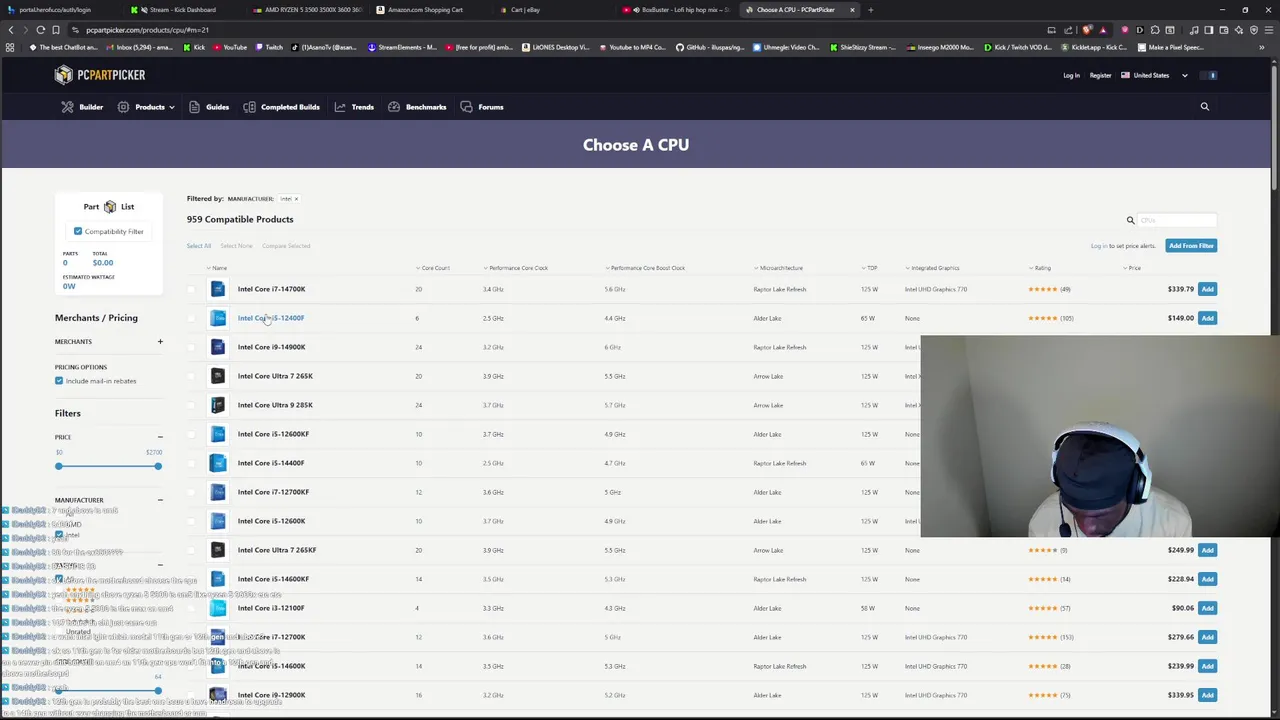Open the Products dropdown menu
The height and width of the screenshot is (720, 1280).
point(146,107)
